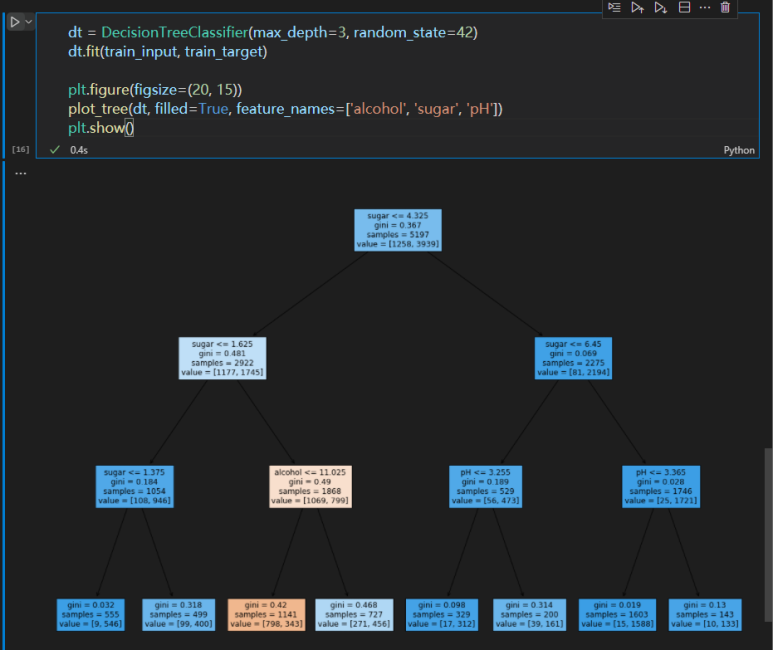The width and height of the screenshot is (773, 650).
Task: Click the tree node sugar <= 1.625
Action: [x=222, y=358]
